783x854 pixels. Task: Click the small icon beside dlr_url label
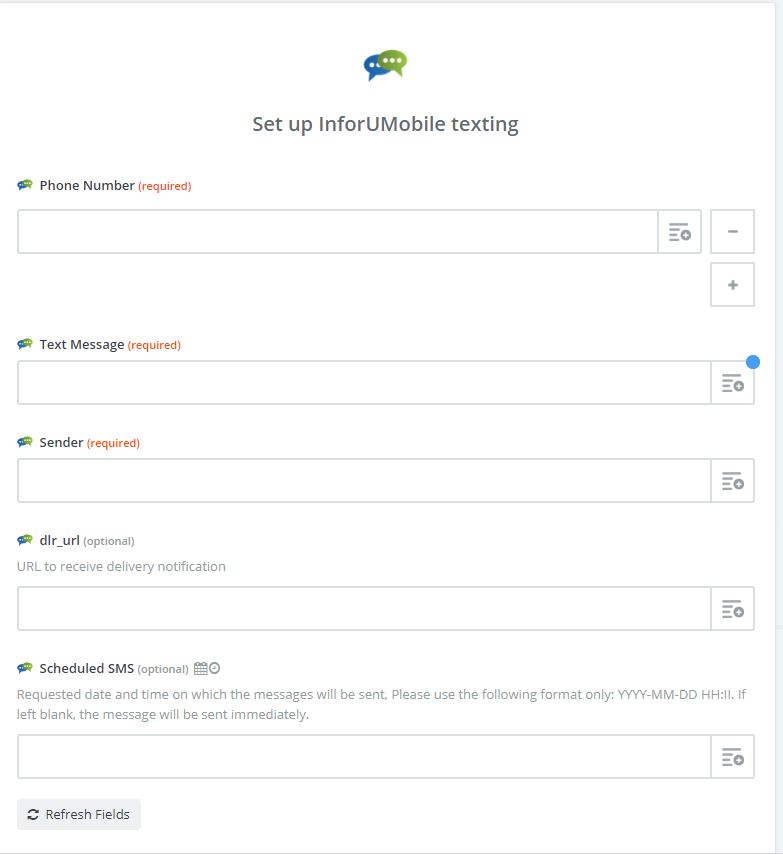coord(25,540)
